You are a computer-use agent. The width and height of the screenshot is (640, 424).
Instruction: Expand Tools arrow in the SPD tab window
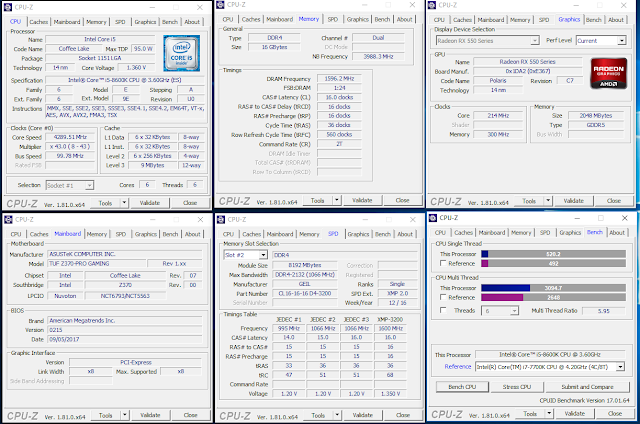[337, 415]
